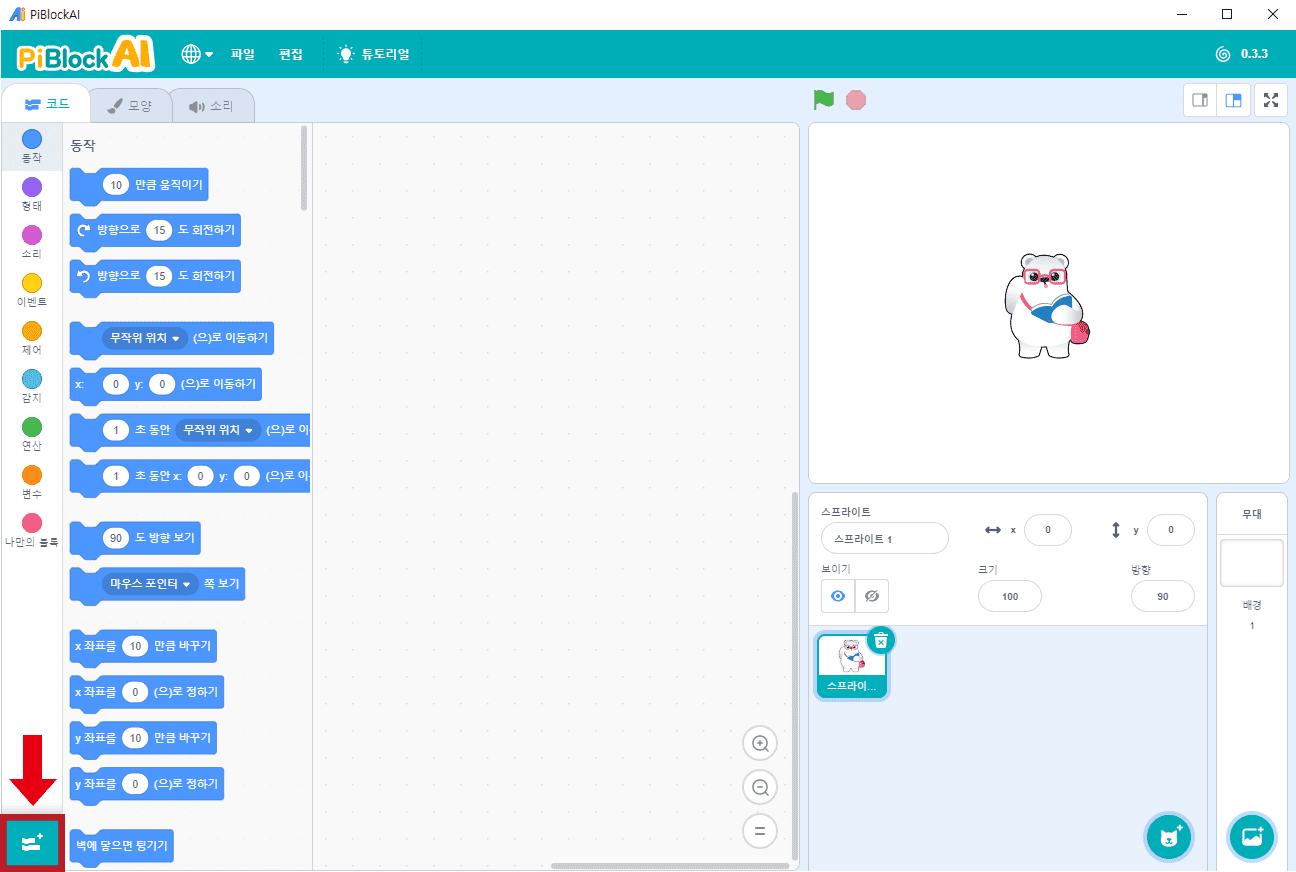Click the 10 만큼 움직이기 block
This screenshot has height=872, width=1296.
[139, 185]
